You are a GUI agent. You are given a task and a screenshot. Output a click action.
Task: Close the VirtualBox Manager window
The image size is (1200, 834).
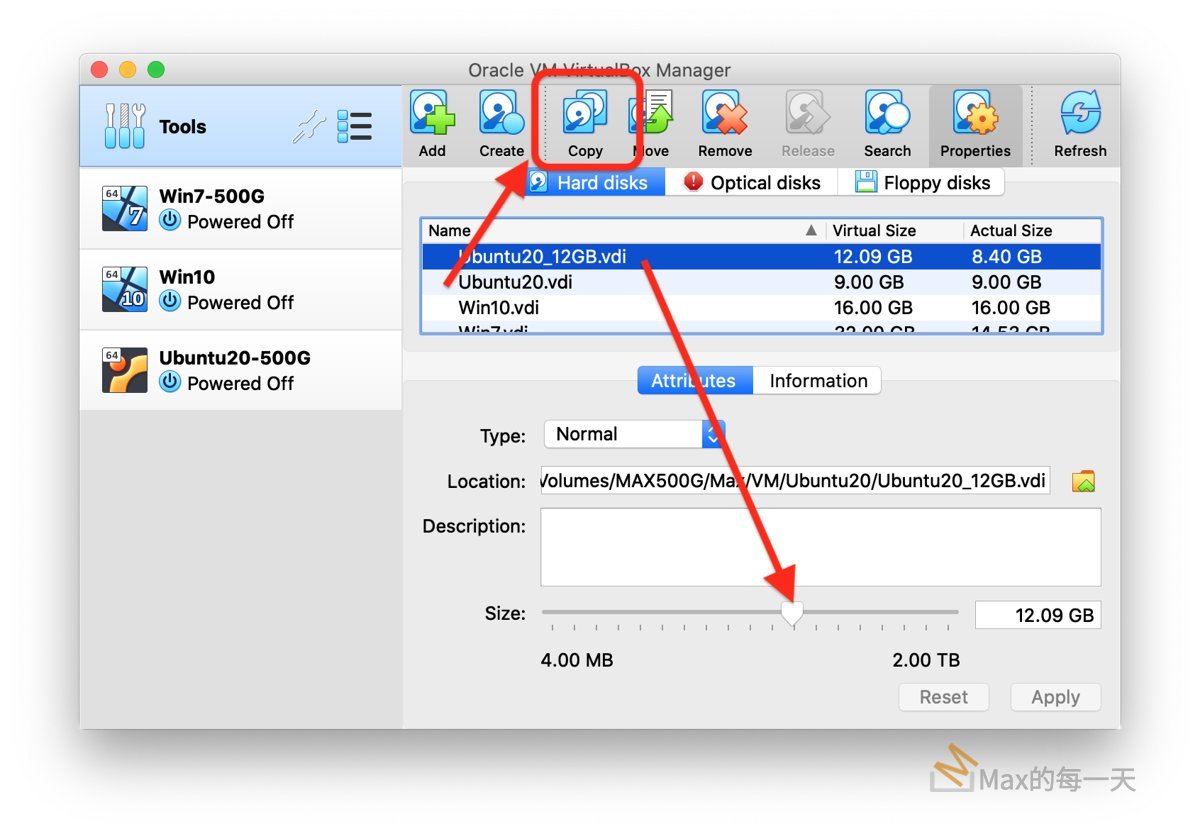(99, 70)
